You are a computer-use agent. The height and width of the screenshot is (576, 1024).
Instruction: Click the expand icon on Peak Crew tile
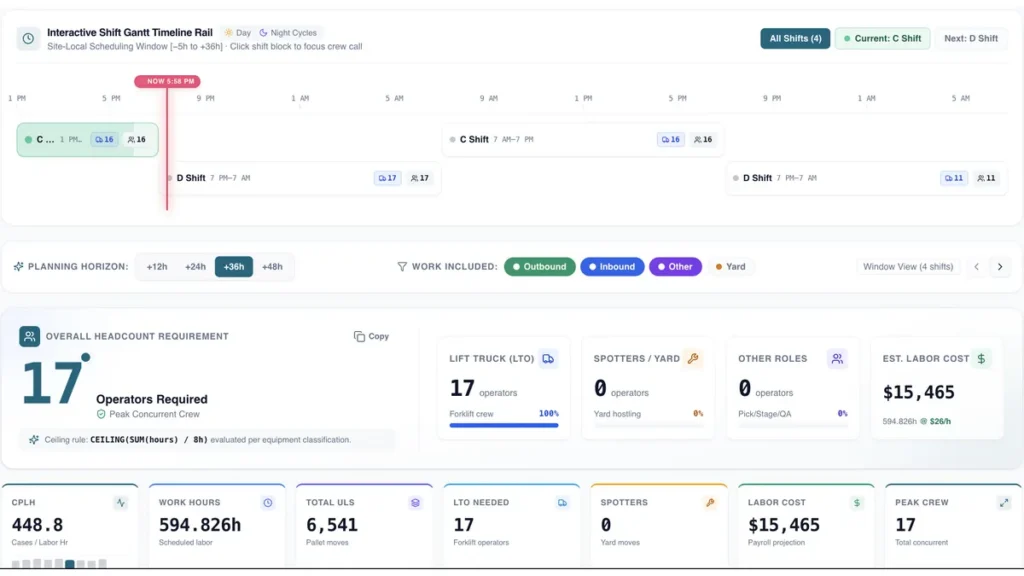tap(1004, 503)
